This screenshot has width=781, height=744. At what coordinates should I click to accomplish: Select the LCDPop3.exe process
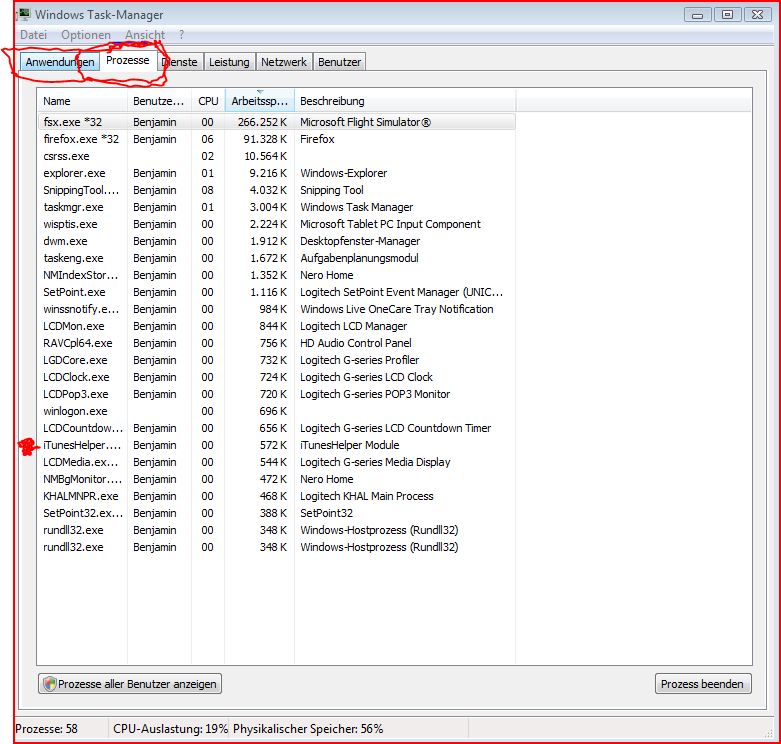click(x=276, y=394)
